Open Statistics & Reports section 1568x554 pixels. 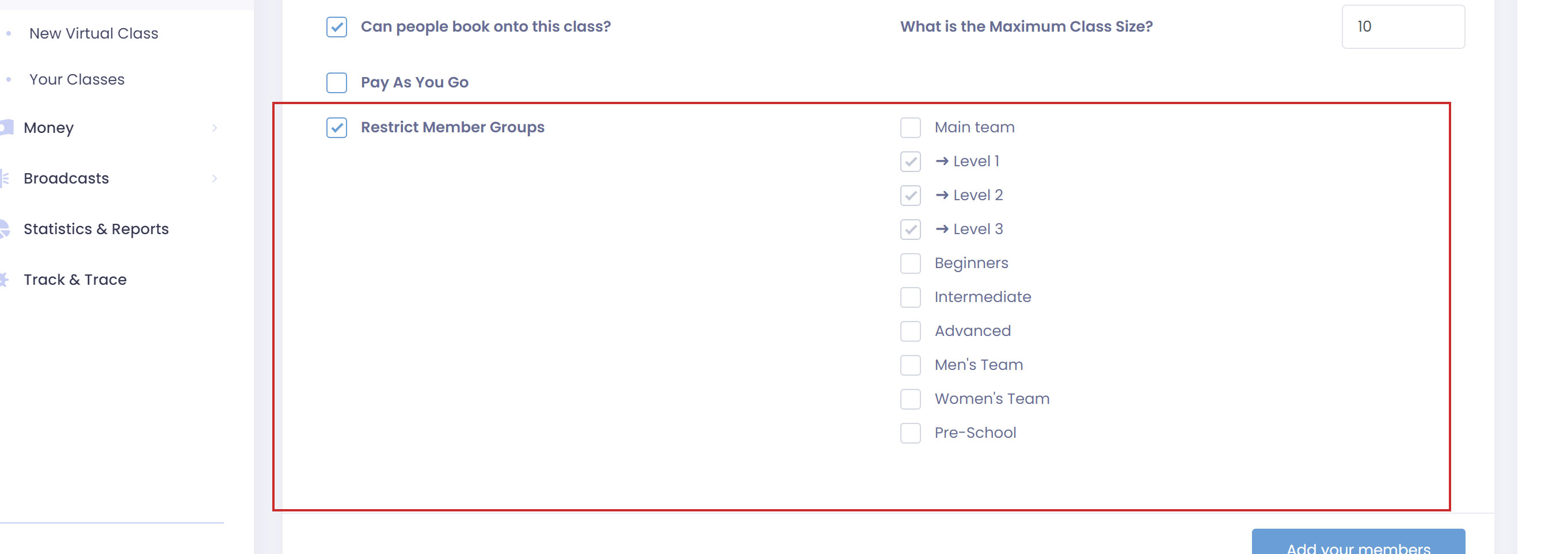[96, 228]
